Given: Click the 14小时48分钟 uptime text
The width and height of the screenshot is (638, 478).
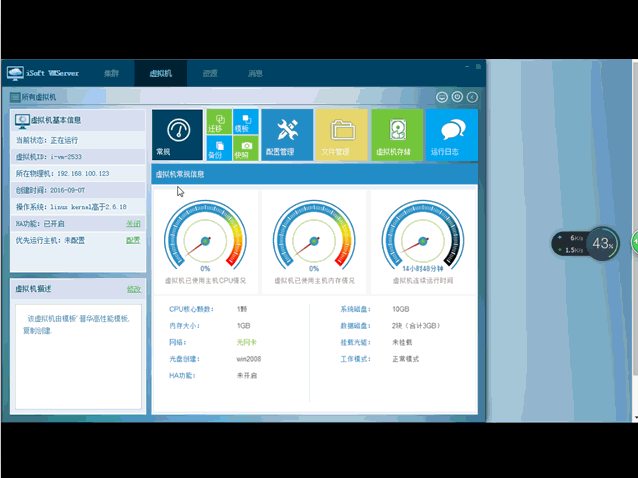Looking at the screenshot, I should [x=423, y=269].
